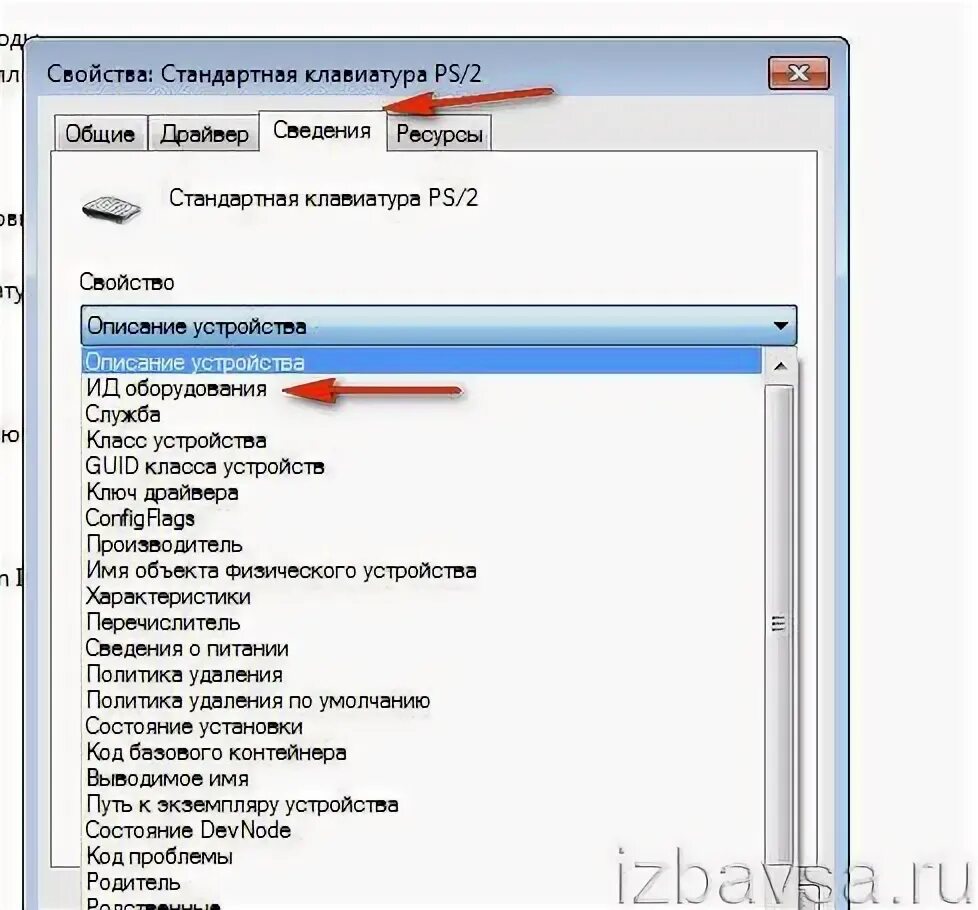Viewport: 978px width, 910px height.
Task: Close the keyboard properties dialog
Action: pyautogui.click(x=798, y=74)
